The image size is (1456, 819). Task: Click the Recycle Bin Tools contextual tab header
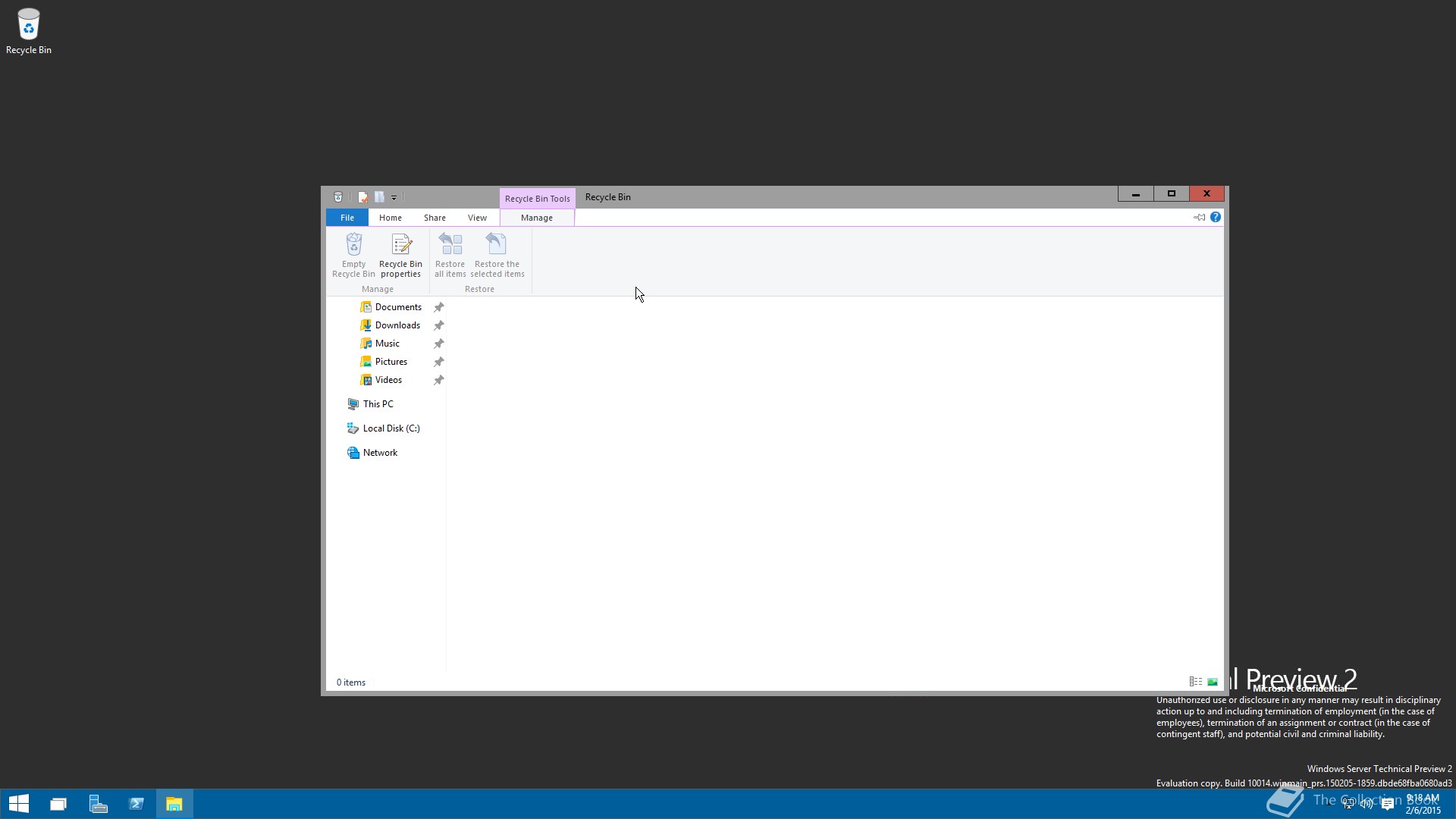point(537,199)
